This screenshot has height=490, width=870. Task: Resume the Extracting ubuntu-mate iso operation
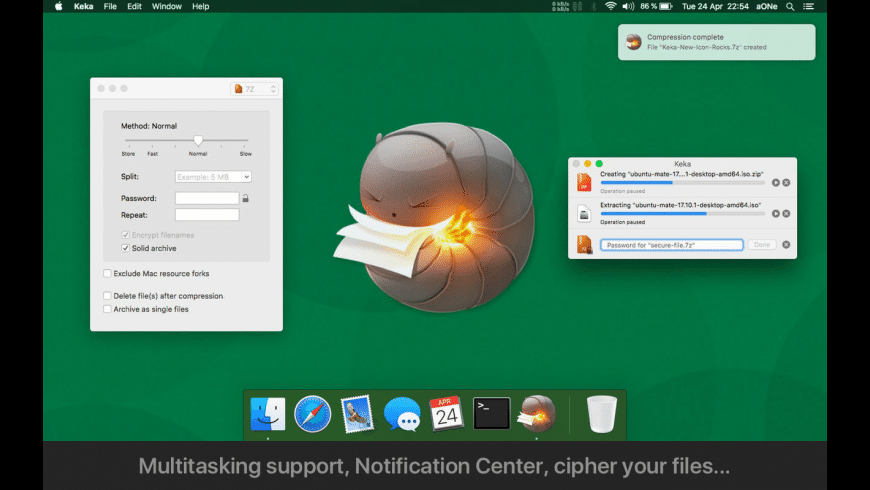tap(776, 214)
